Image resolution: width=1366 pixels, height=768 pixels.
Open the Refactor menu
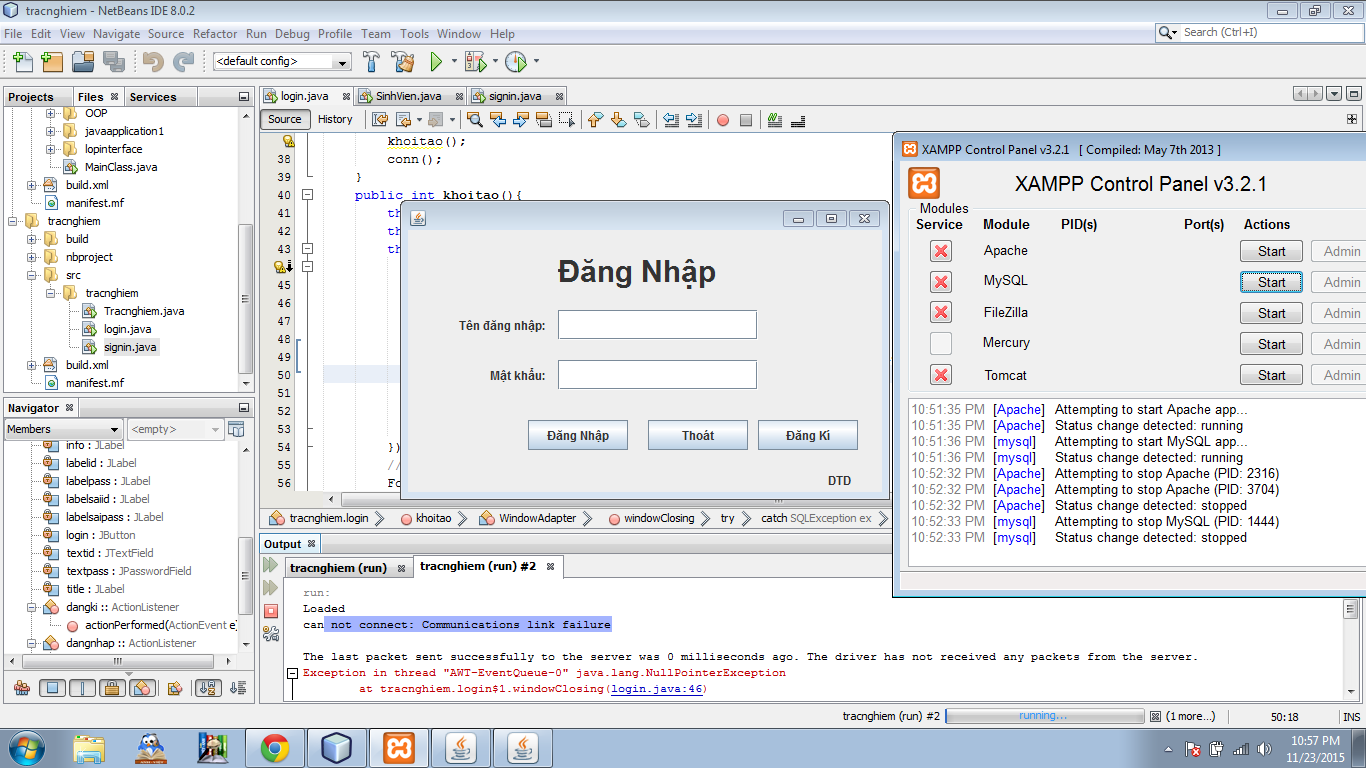click(x=215, y=33)
